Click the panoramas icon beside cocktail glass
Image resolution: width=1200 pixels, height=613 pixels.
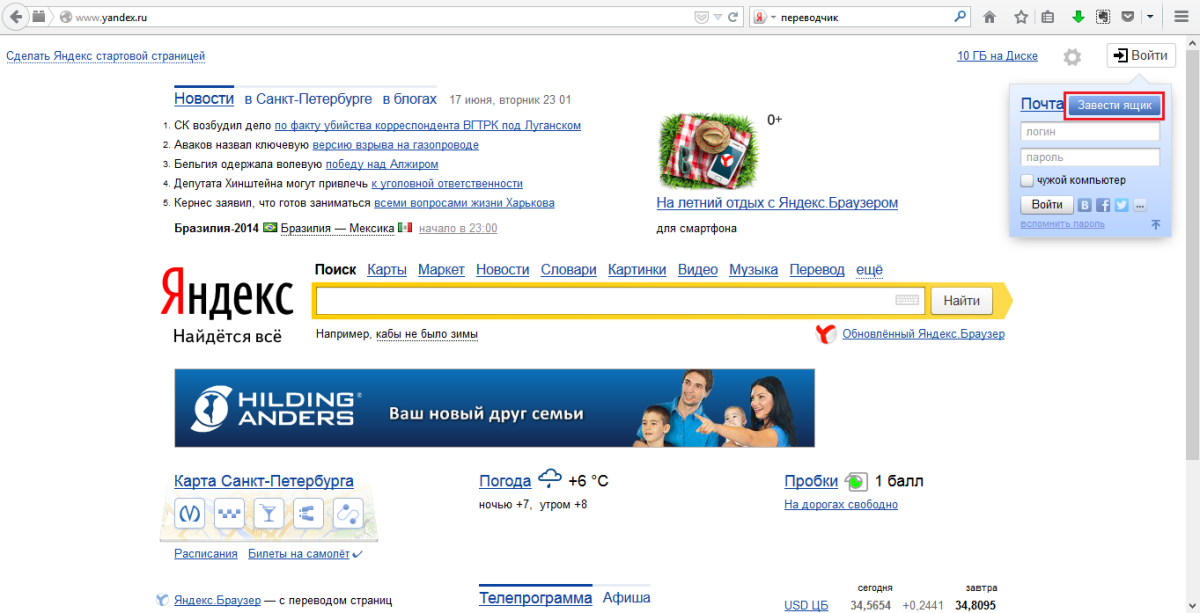[307, 514]
